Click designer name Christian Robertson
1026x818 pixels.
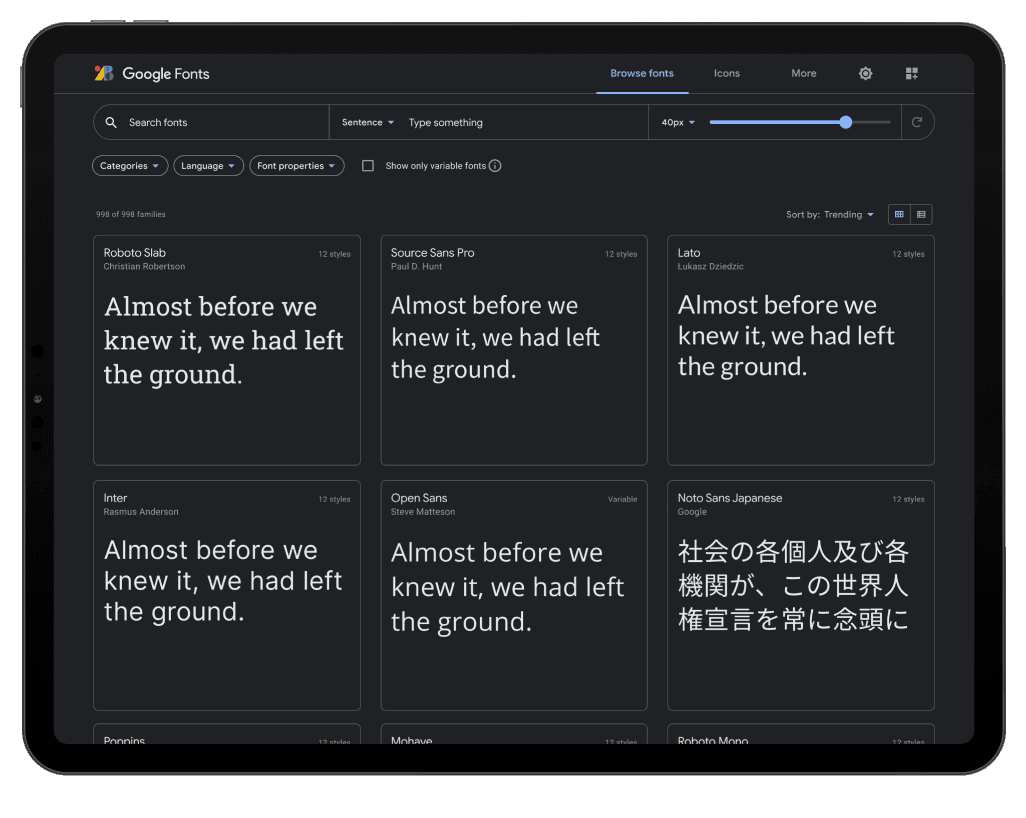[144, 266]
